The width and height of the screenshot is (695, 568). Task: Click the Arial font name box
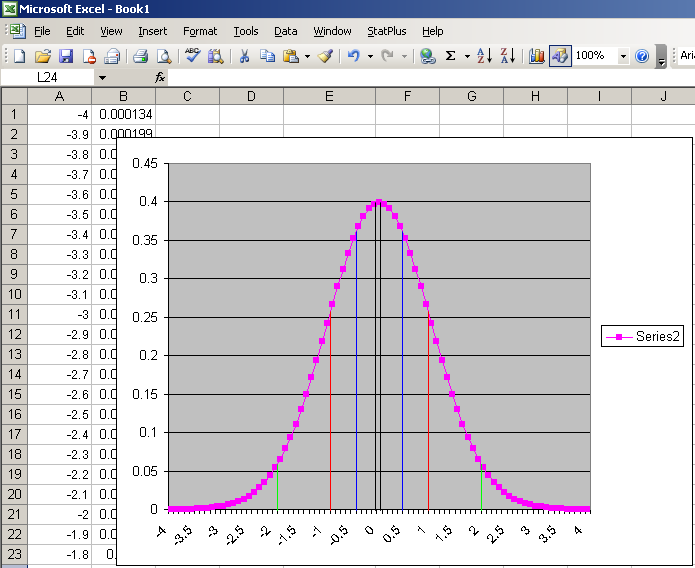pos(686,56)
